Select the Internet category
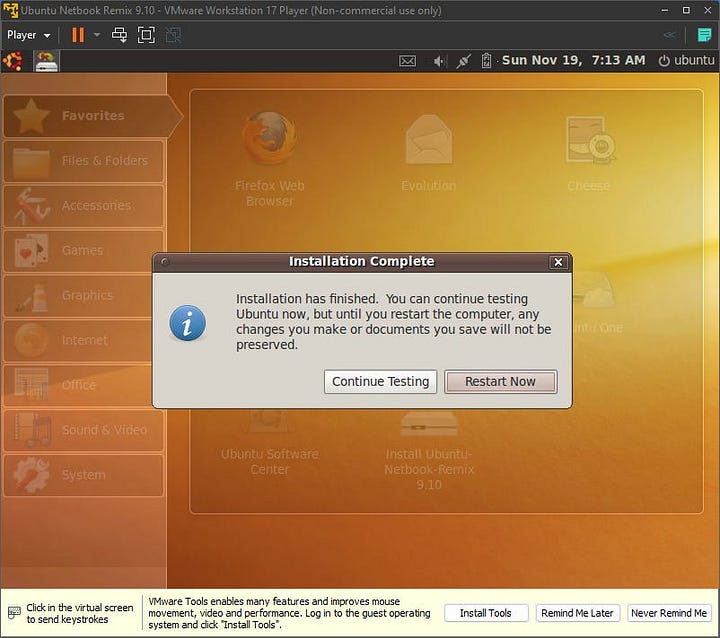Screen dimensions: 720x638 pos(78,340)
